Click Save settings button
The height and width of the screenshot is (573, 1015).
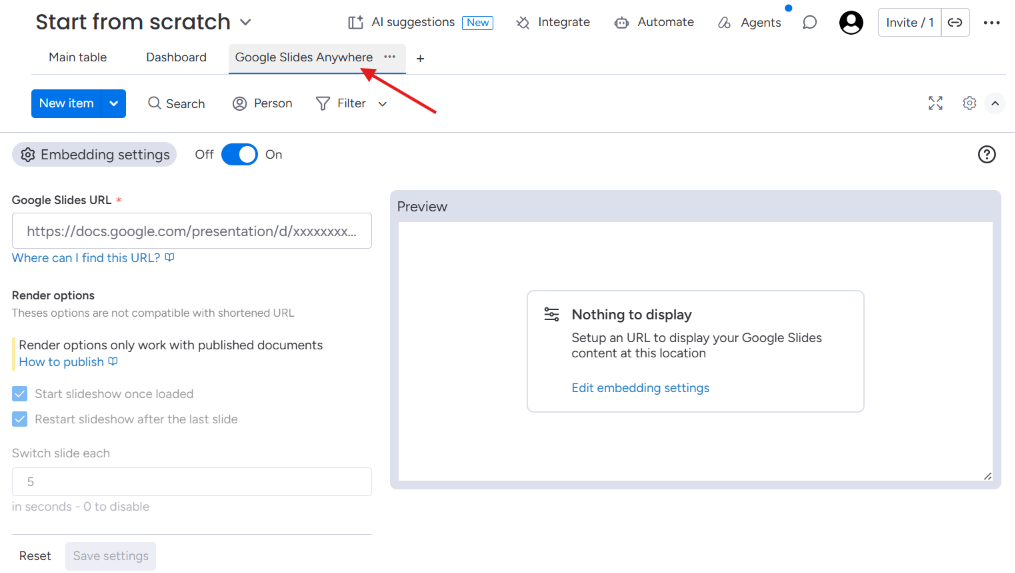click(111, 556)
